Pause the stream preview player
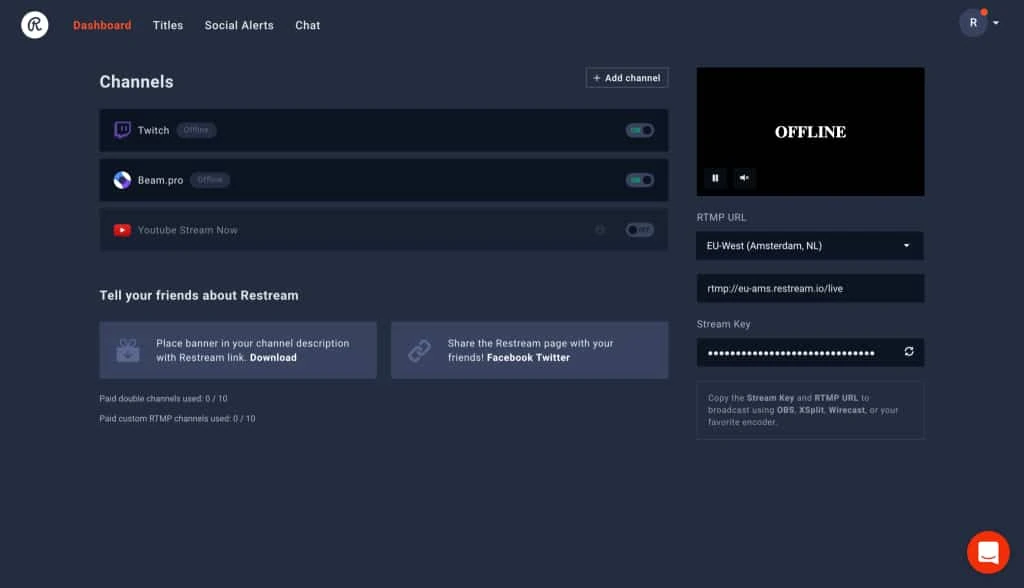This screenshot has height=588, width=1024. pyautogui.click(x=715, y=178)
